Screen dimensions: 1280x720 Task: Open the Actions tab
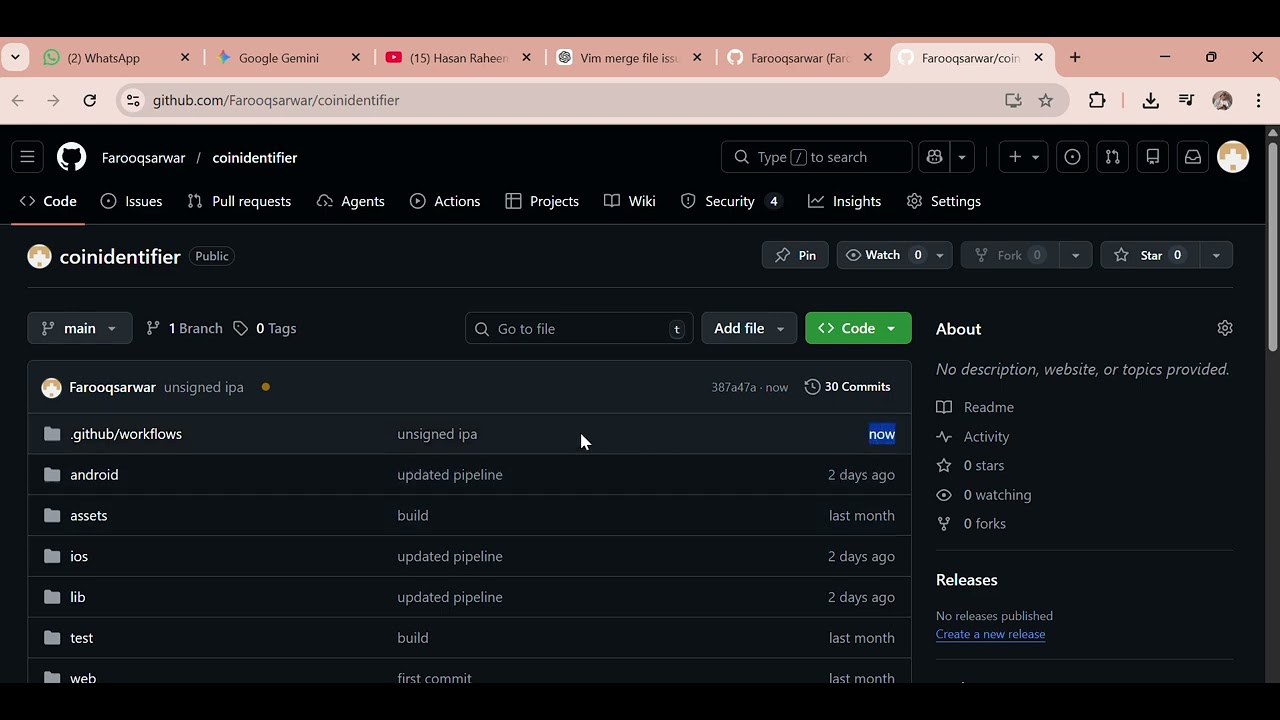coord(445,201)
